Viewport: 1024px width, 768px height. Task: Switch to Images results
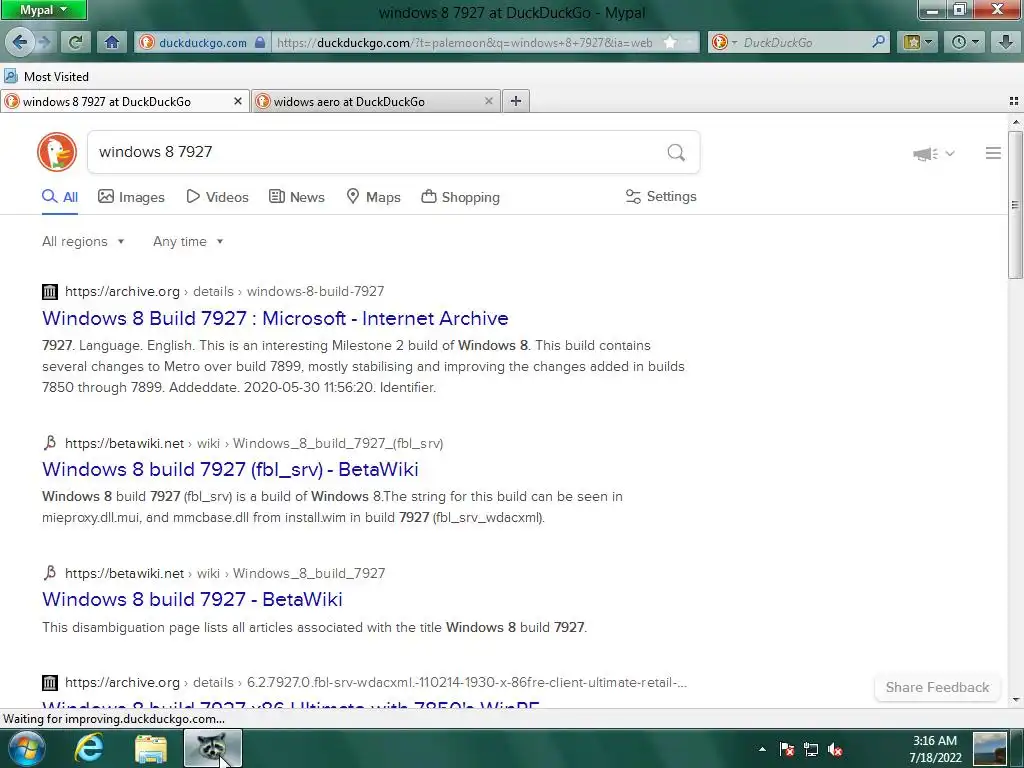[131, 197]
